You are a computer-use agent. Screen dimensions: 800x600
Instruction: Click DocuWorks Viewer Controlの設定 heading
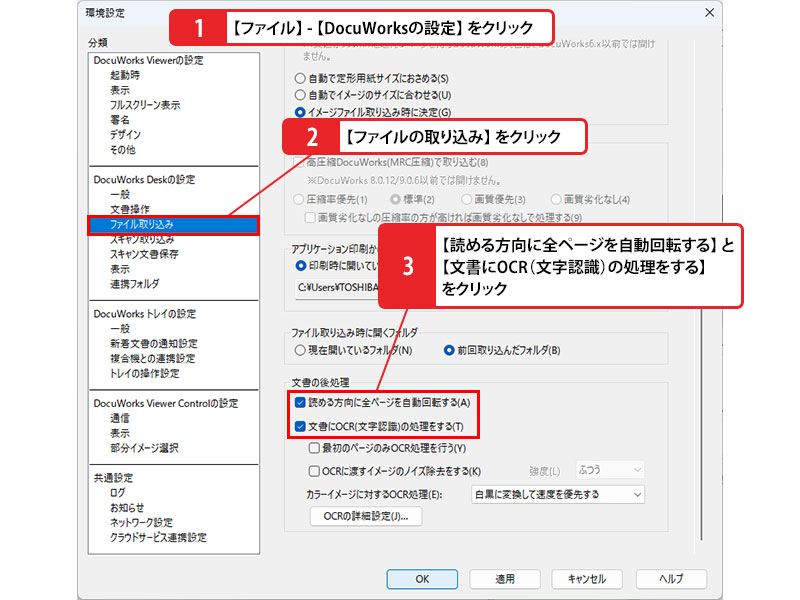(166, 403)
